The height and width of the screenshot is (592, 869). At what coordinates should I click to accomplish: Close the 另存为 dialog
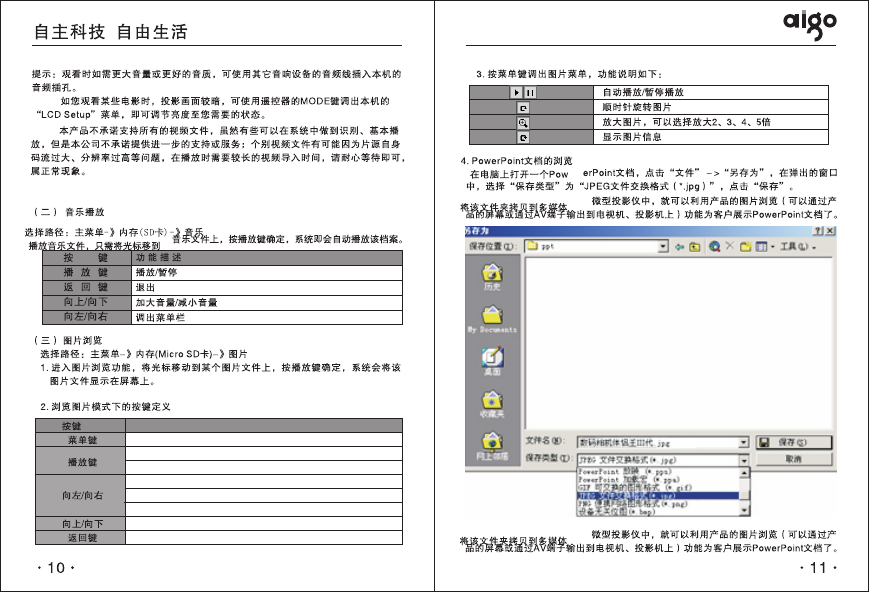(830, 231)
